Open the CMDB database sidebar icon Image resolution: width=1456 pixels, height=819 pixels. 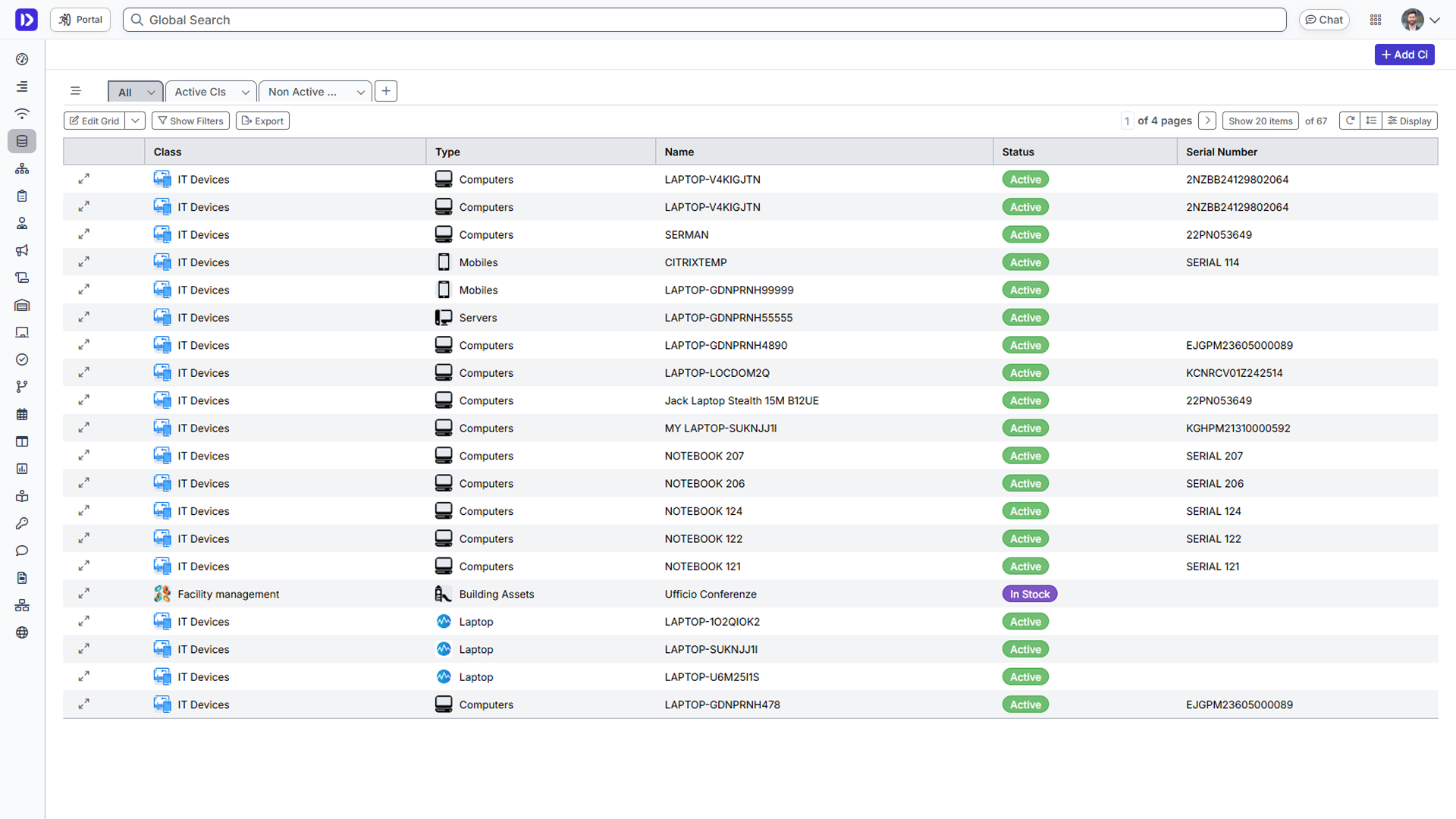(22, 141)
